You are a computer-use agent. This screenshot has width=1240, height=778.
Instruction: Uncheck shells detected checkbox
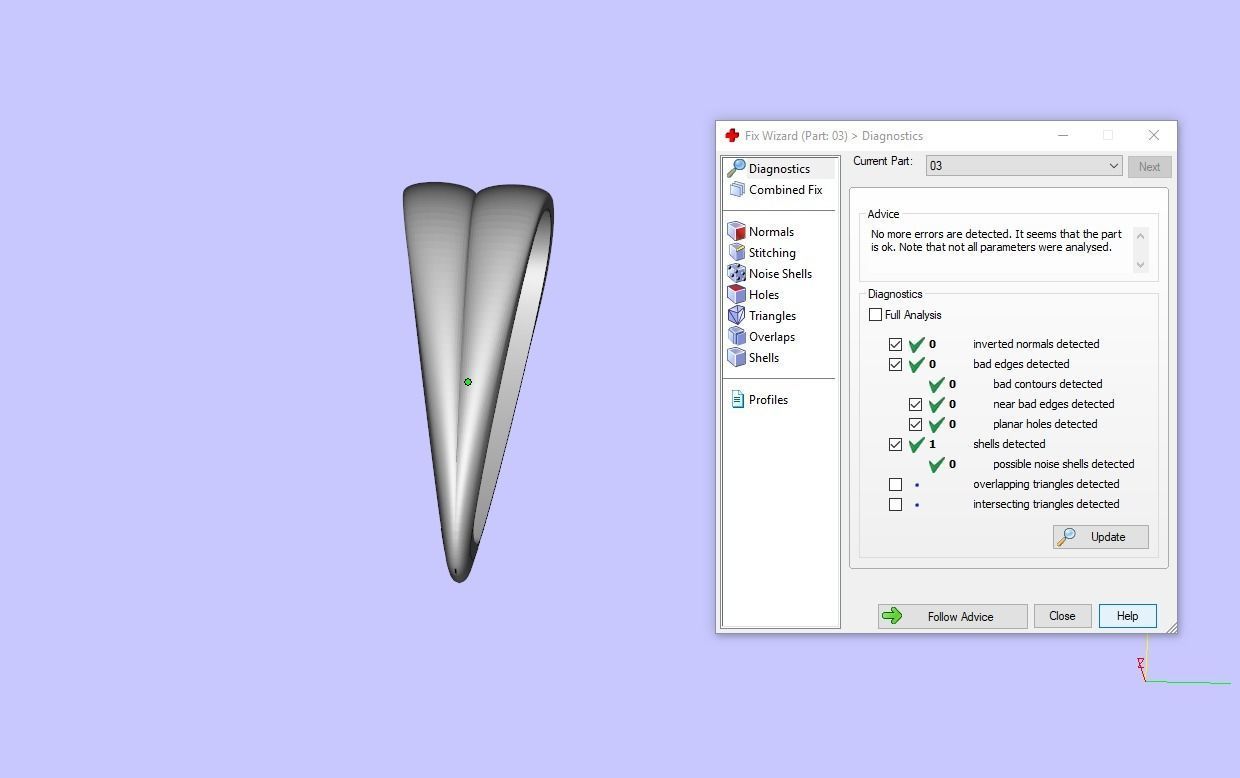pos(895,444)
